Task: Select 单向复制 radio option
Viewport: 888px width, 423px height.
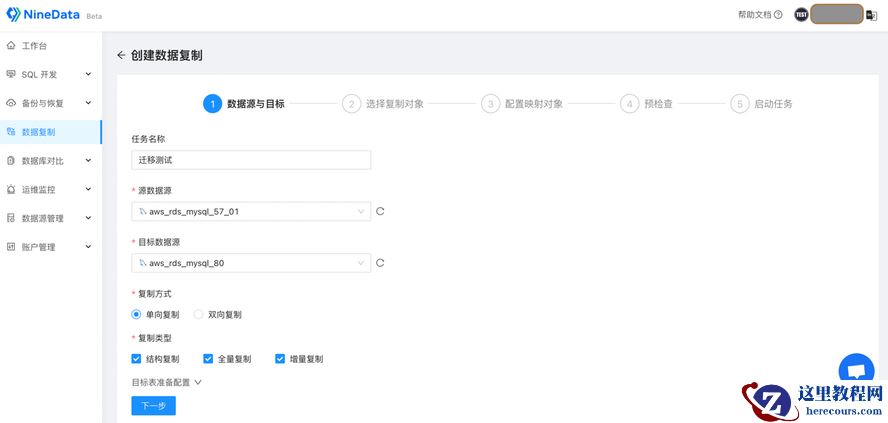Action: (136, 314)
